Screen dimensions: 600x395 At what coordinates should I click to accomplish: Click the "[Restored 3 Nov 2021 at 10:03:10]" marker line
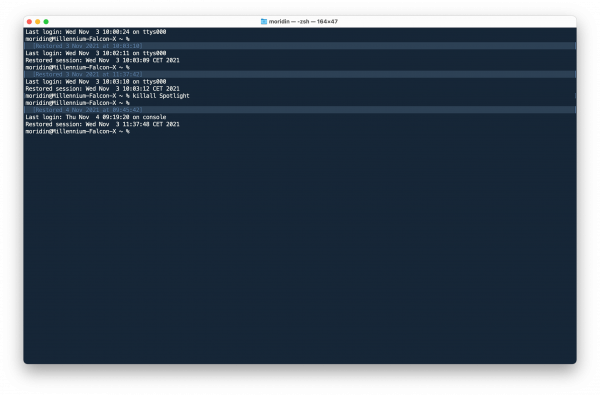coord(300,46)
